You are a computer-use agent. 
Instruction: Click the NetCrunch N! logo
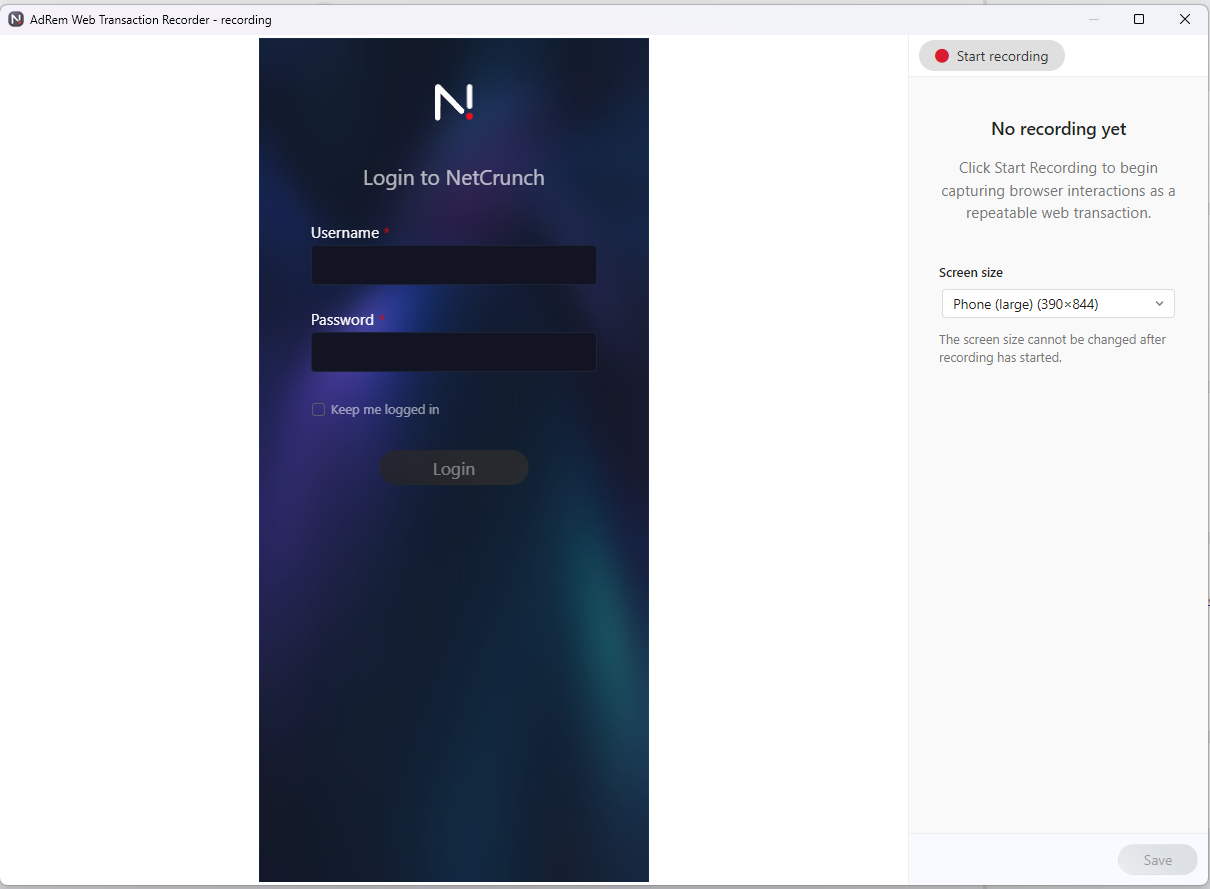(454, 102)
